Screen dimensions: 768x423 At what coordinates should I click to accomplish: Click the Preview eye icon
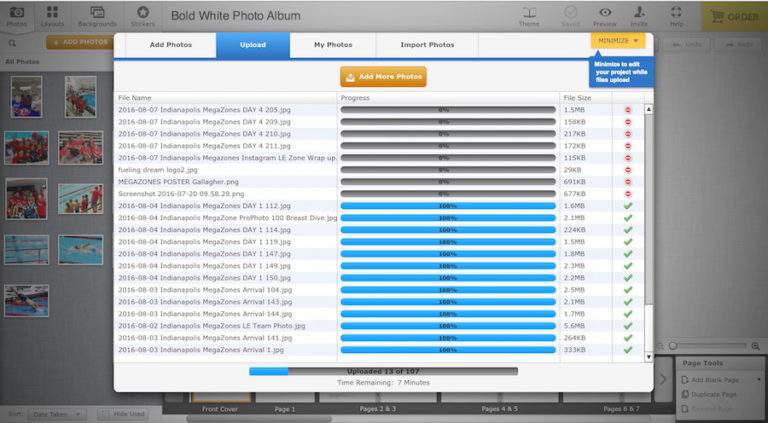tap(604, 14)
